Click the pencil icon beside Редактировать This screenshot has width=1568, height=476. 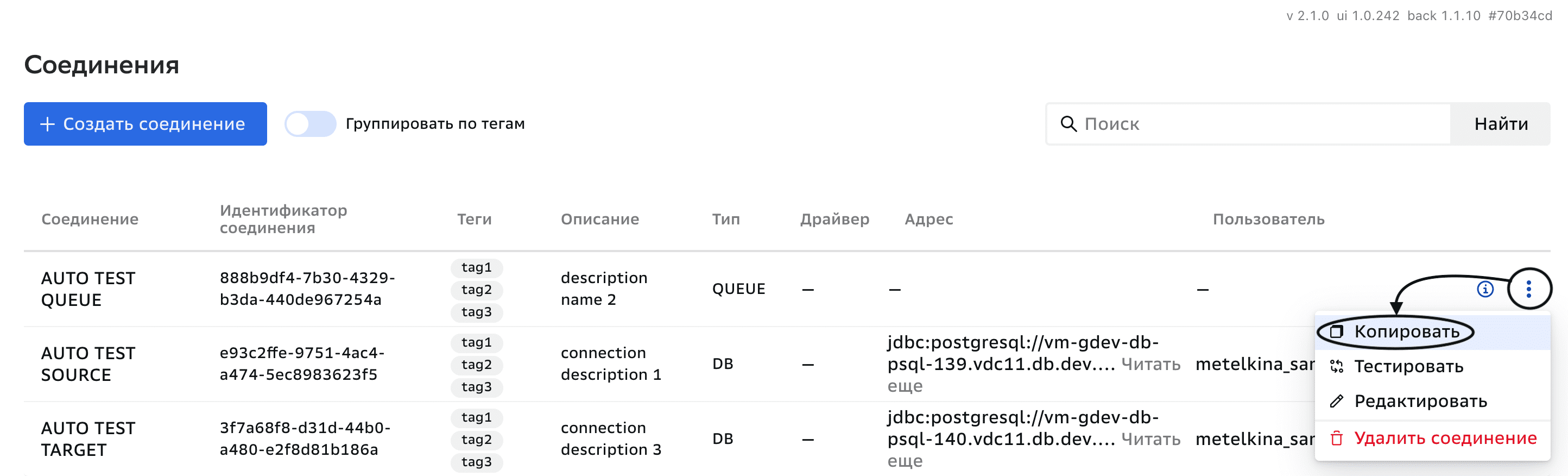[x=1337, y=401]
